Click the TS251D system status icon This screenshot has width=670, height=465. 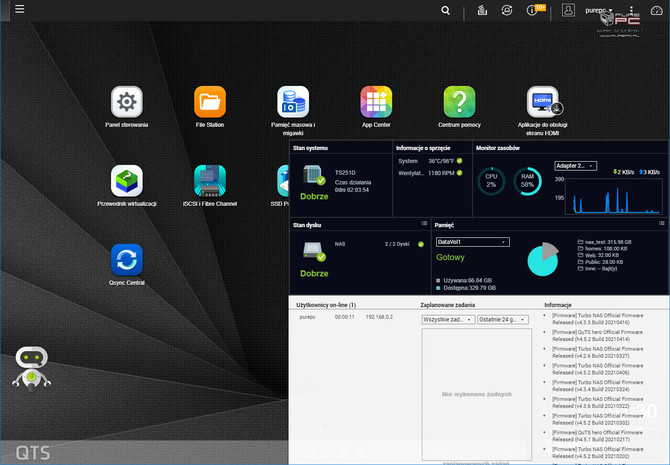pos(314,175)
